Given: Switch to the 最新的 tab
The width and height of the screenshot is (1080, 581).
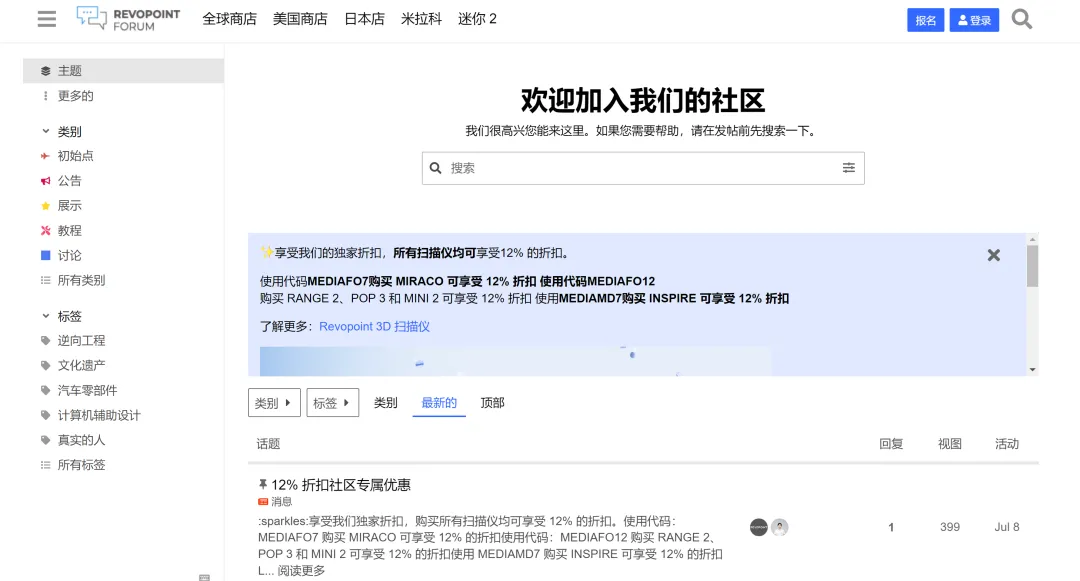Looking at the screenshot, I should (439, 403).
